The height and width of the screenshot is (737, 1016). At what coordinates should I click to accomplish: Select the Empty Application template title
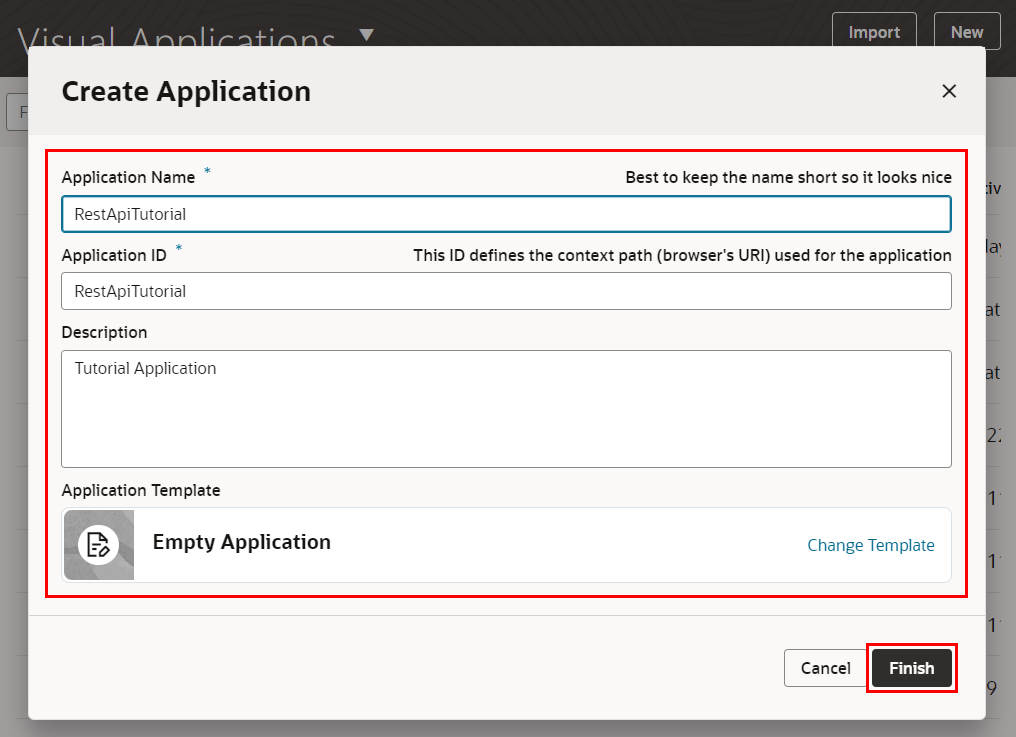click(241, 542)
